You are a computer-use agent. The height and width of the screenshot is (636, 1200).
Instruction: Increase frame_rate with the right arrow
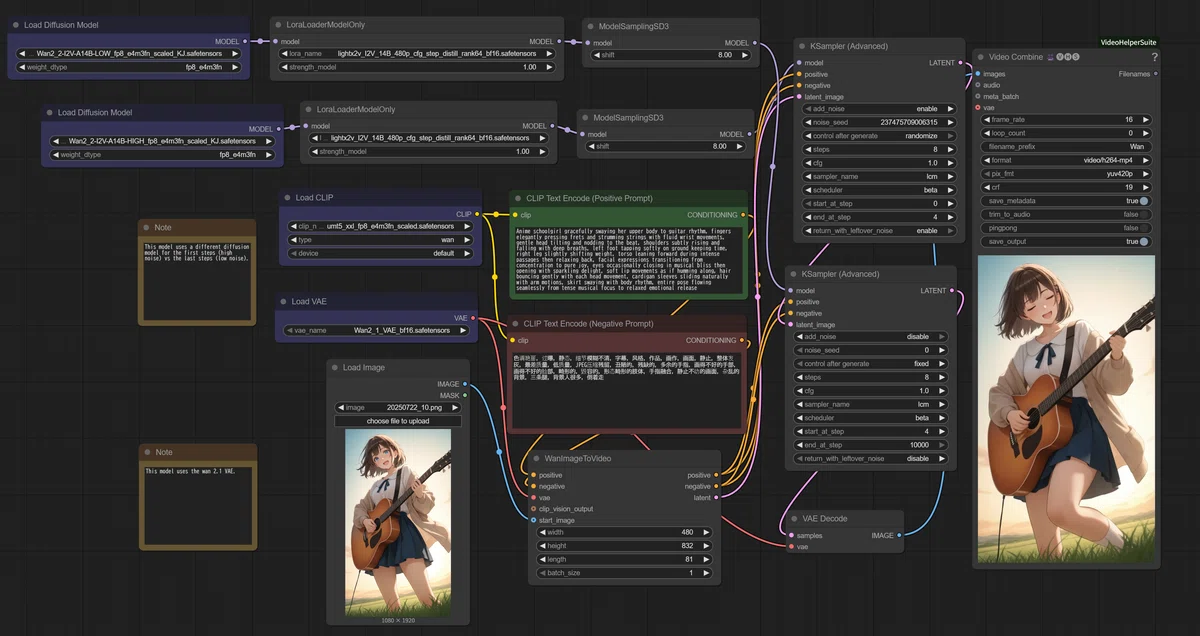(x=1146, y=119)
